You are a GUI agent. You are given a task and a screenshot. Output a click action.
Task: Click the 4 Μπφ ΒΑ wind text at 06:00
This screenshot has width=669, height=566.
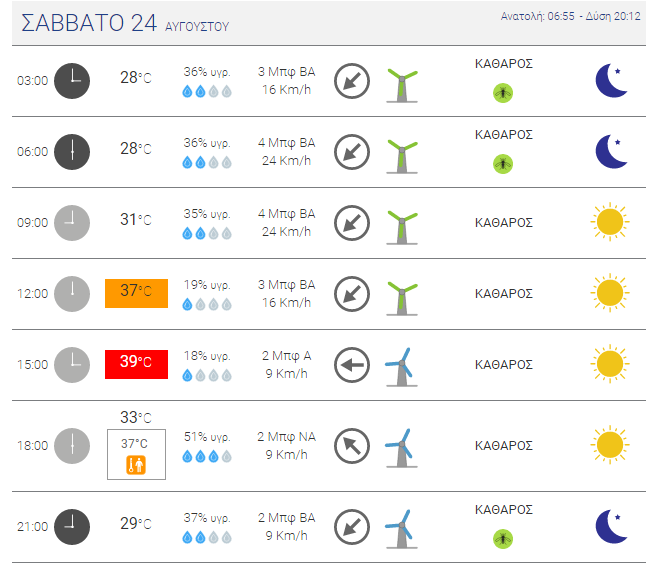click(x=286, y=142)
